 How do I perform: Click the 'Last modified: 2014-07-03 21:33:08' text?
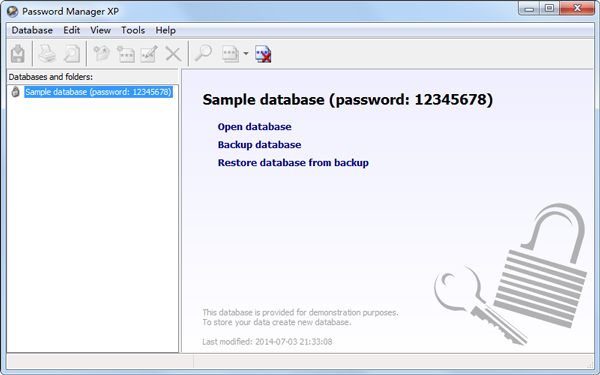(x=267, y=342)
